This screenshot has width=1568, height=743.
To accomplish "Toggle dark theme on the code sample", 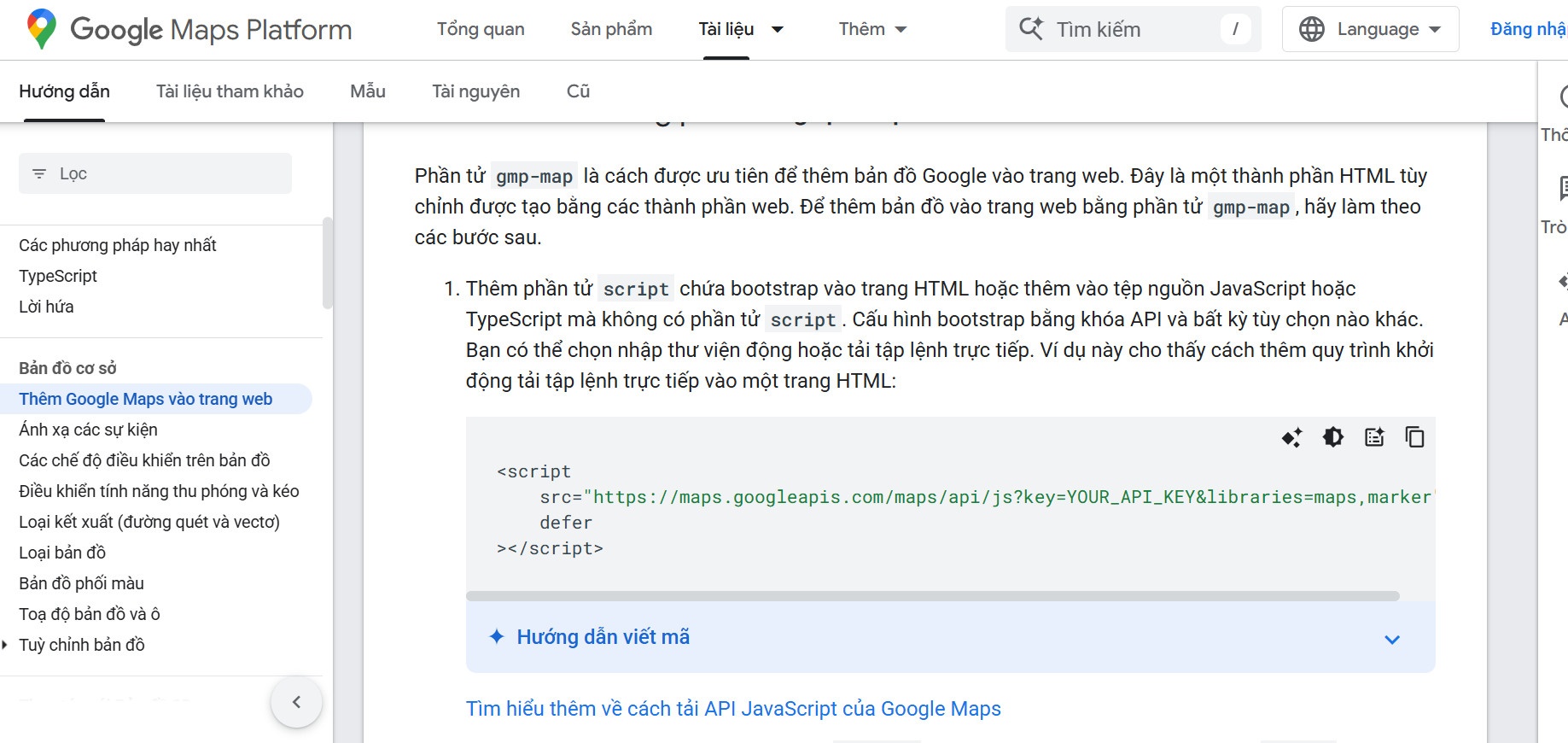I will [1332, 436].
